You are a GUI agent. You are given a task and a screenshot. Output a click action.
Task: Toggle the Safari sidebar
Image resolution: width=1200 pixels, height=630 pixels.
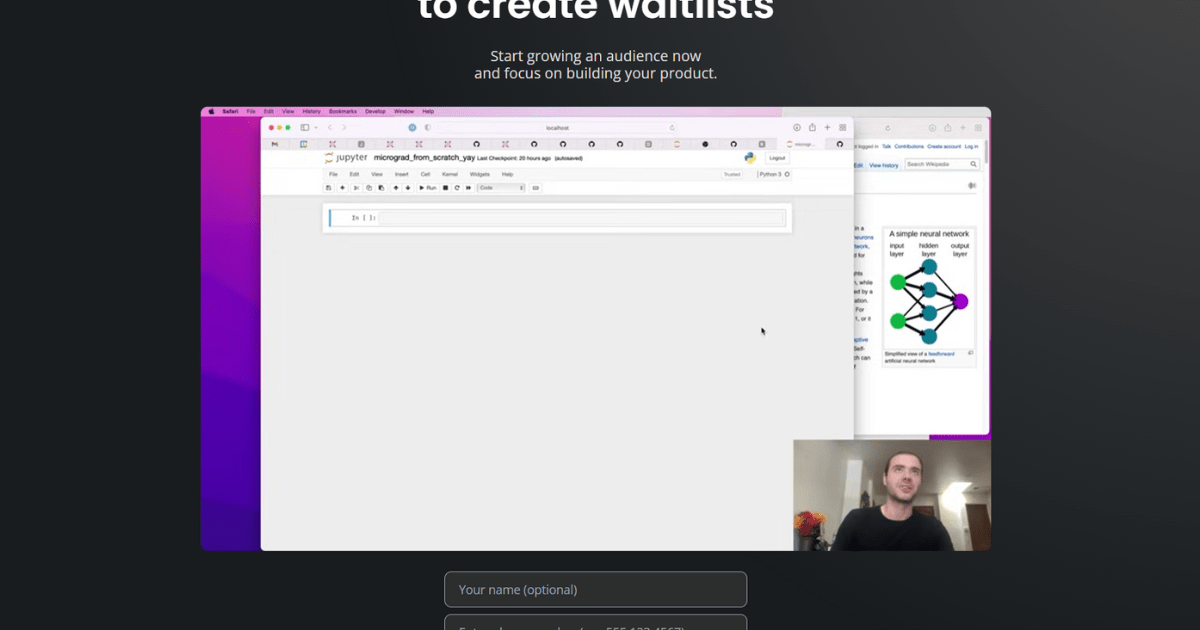point(304,127)
